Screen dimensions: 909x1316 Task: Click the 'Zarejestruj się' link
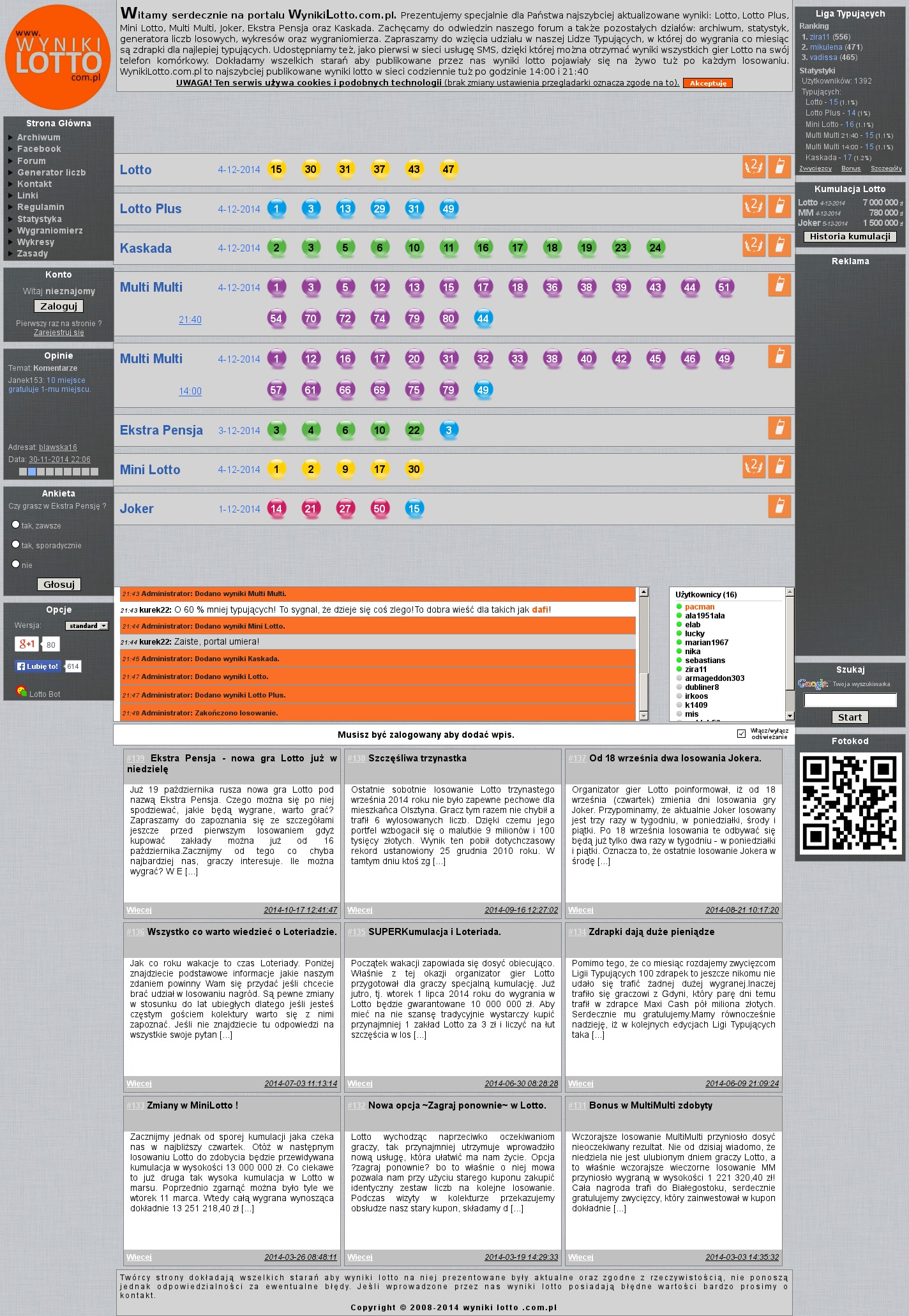[x=59, y=333]
